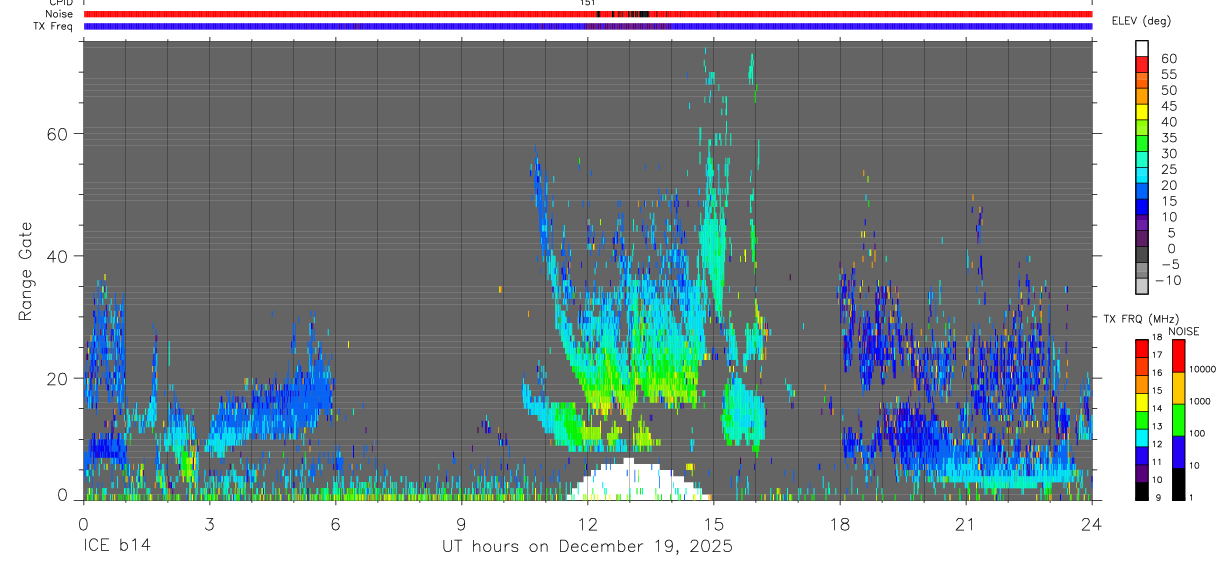Click the red 60-degree elevation swatch
Screen dimensions: 1228x567
coord(1143,65)
